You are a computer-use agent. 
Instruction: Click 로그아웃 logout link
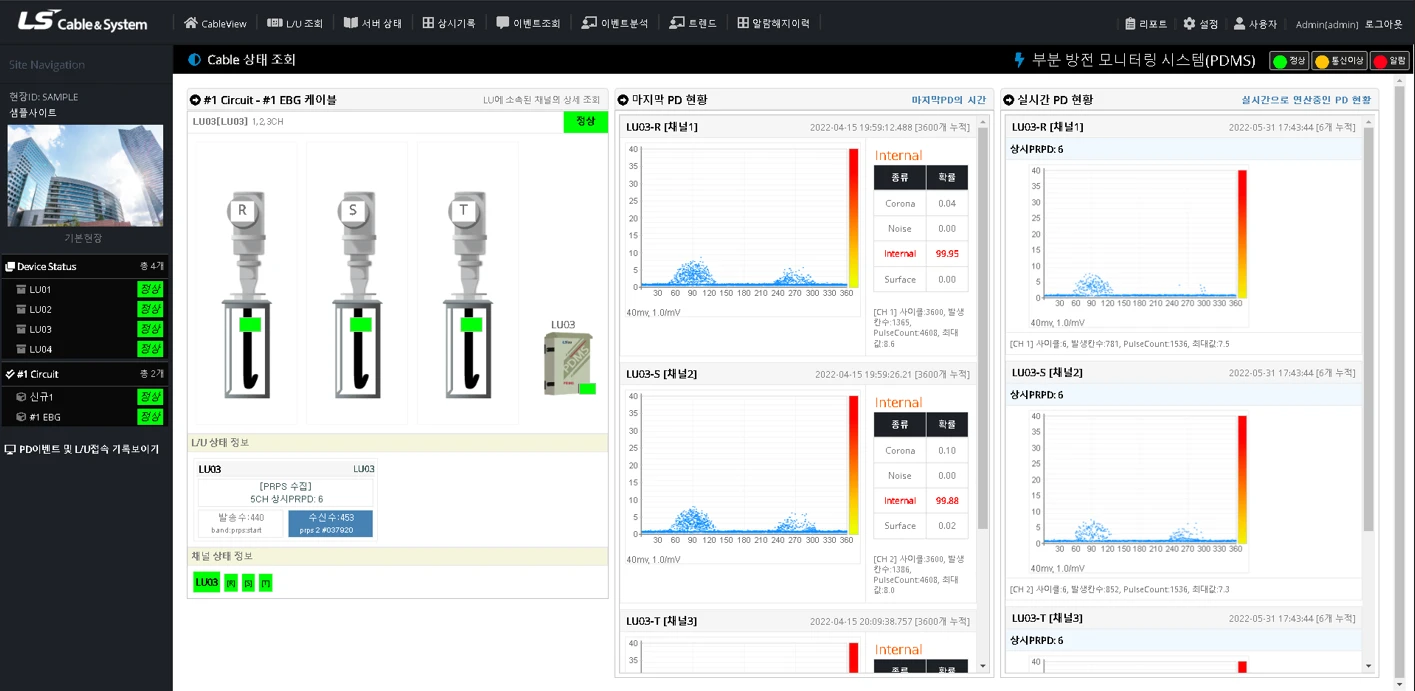[1384, 24]
